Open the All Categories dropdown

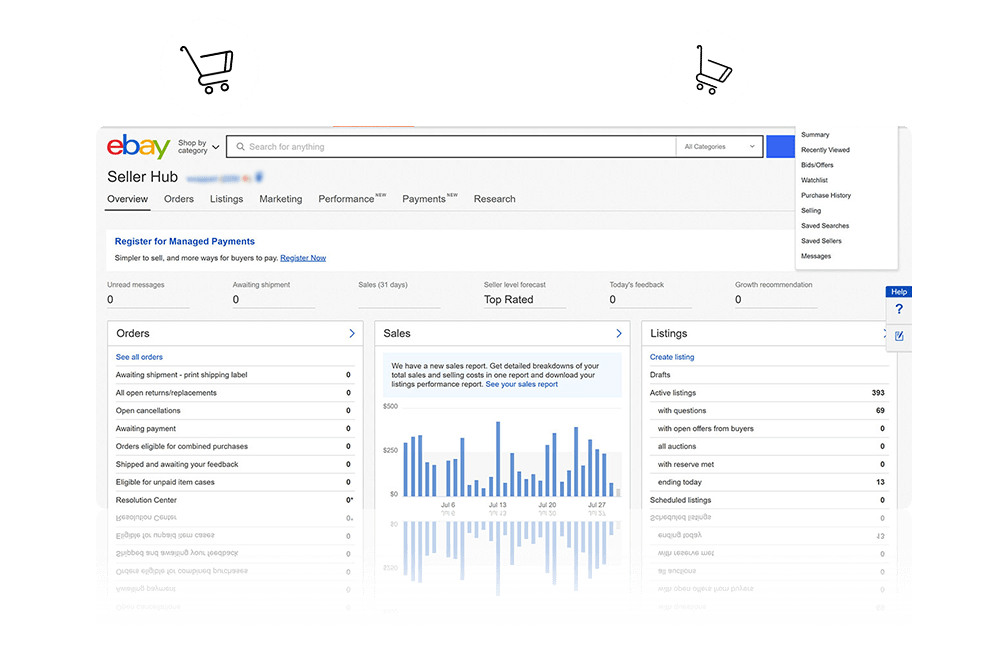718,146
